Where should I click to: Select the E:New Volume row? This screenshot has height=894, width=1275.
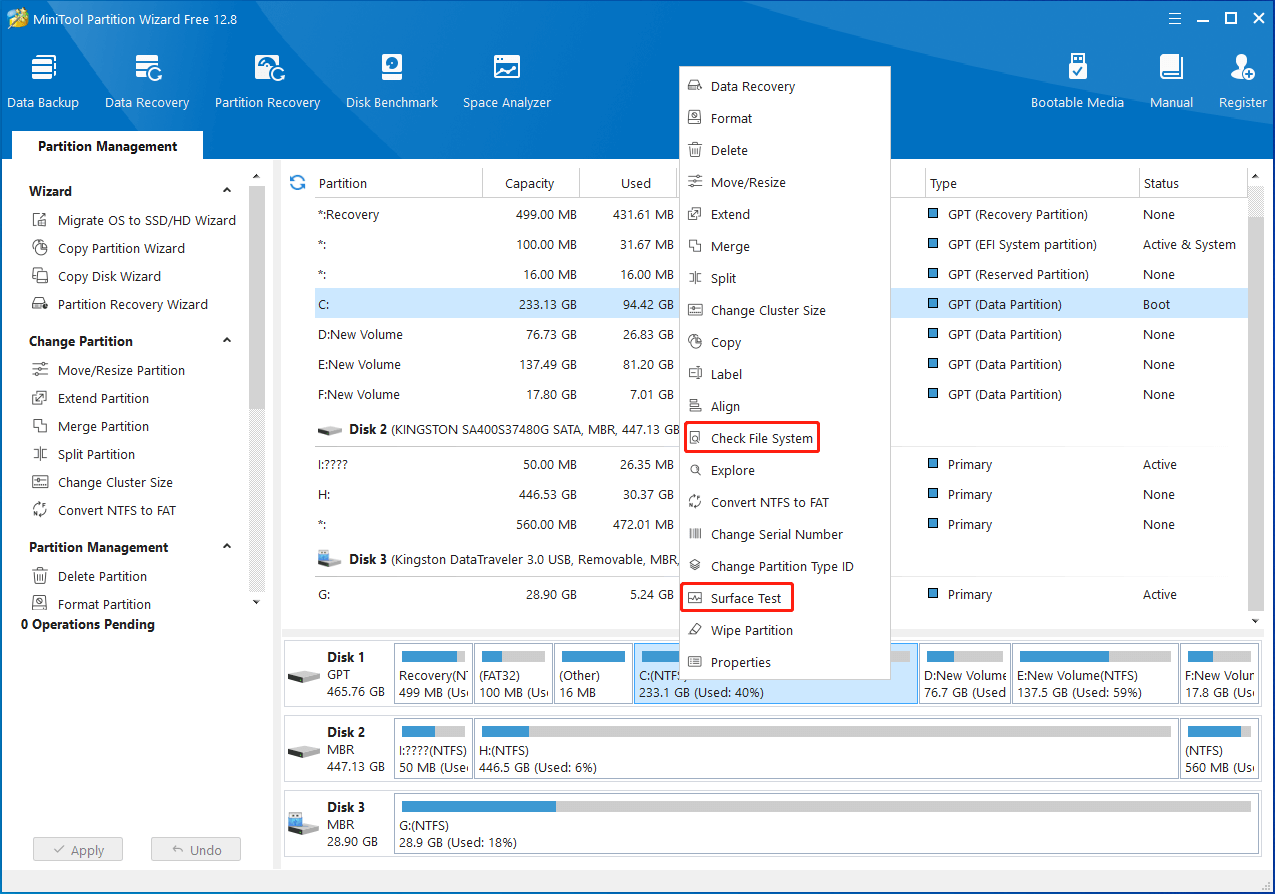tap(781, 364)
